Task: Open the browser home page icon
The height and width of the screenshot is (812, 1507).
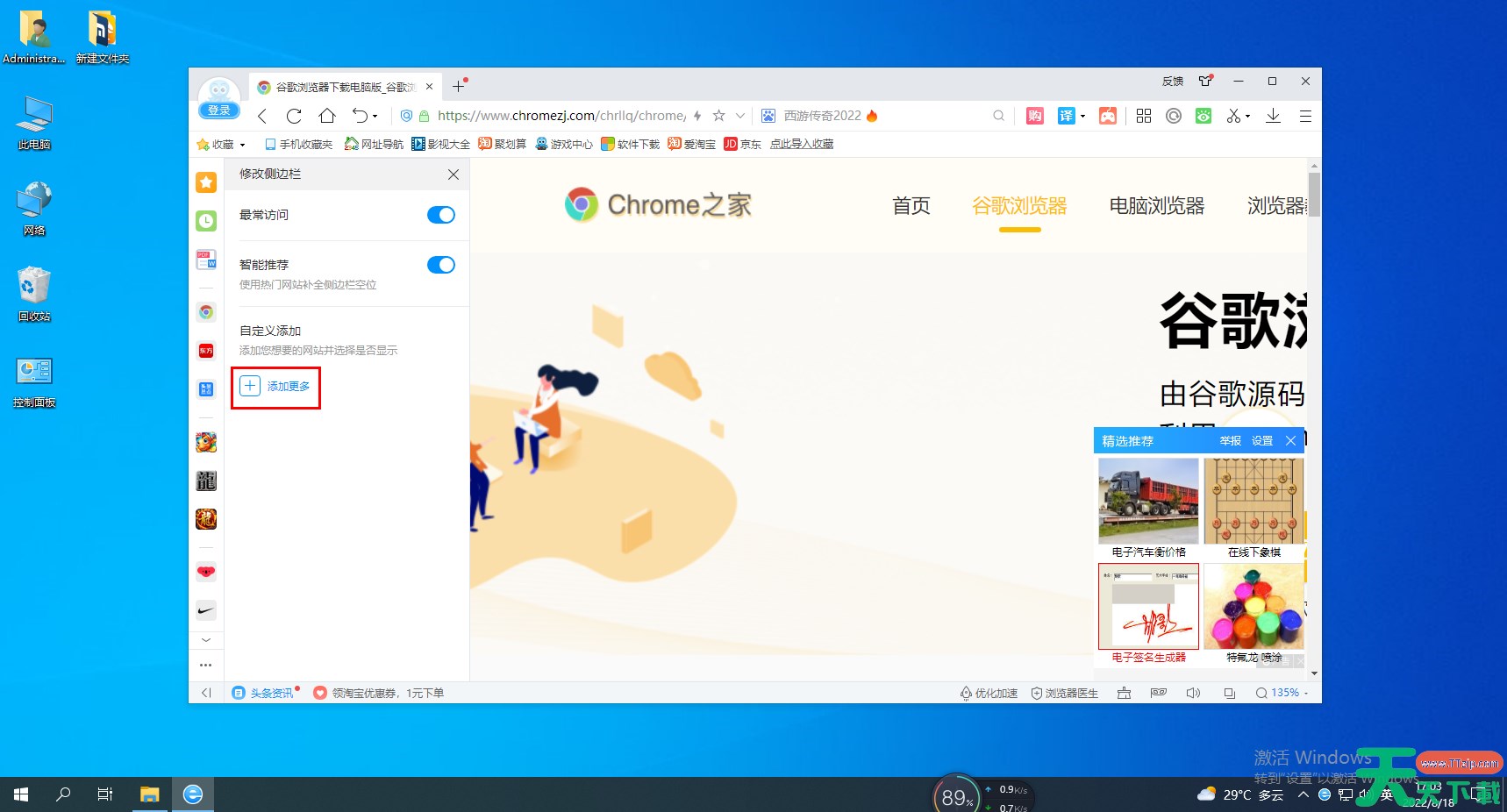Action: pyautogui.click(x=327, y=116)
